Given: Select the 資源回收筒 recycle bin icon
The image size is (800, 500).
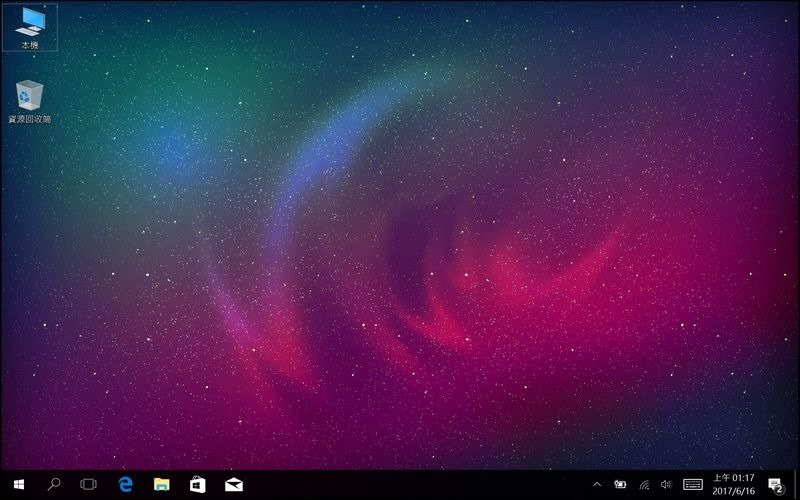Looking at the screenshot, I should [30, 98].
